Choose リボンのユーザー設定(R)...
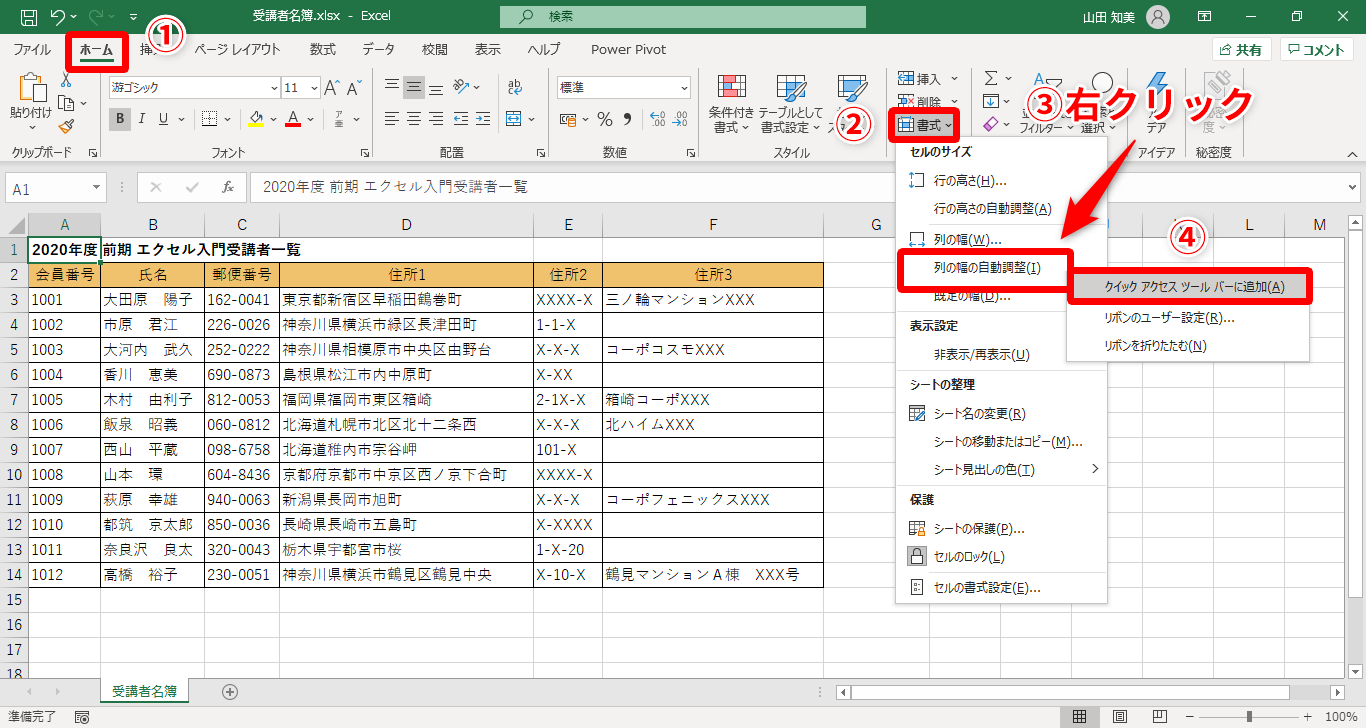 [x=1190, y=318]
